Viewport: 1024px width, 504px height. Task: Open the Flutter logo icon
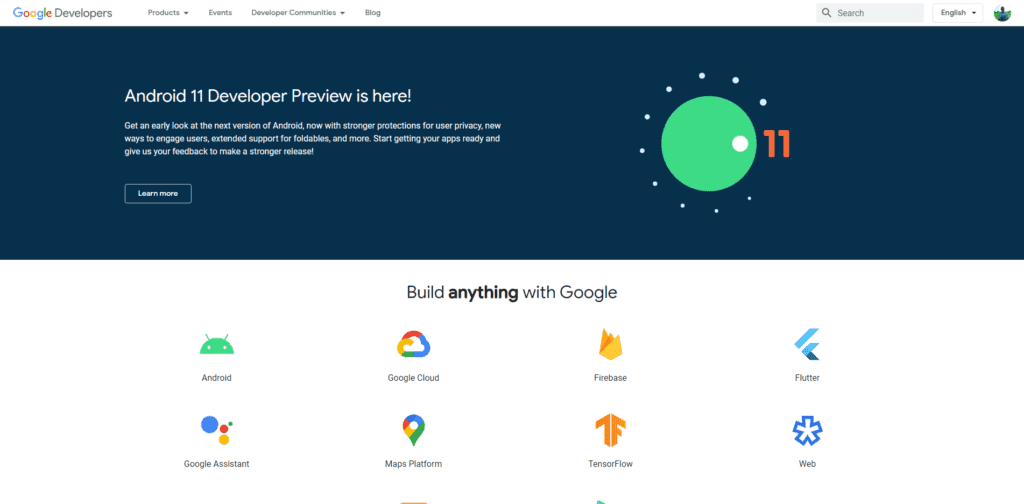click(807, 344)
